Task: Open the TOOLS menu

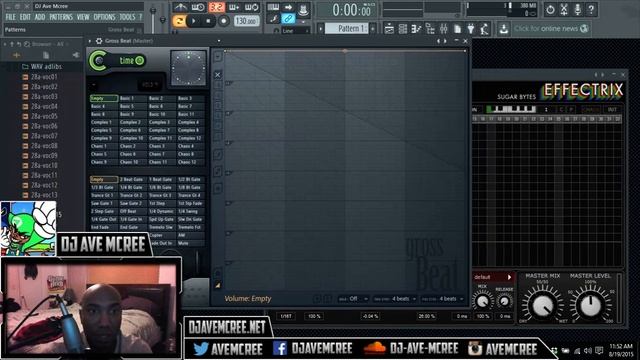Action: [x=127, y=17]
